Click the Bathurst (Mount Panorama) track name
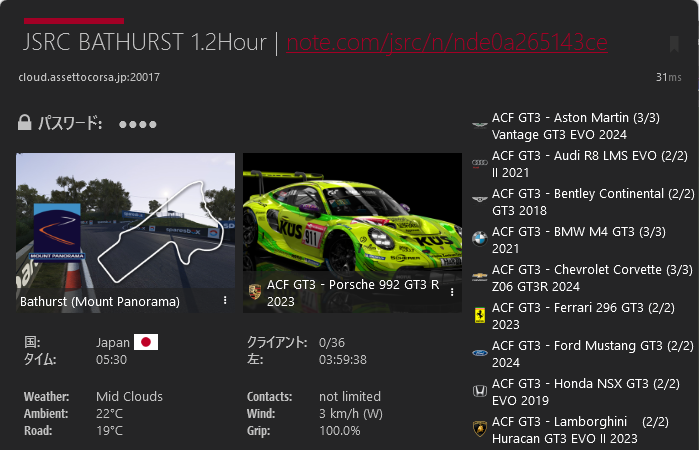Viewport: 699px width, 450px height. (x=100, y=301)
